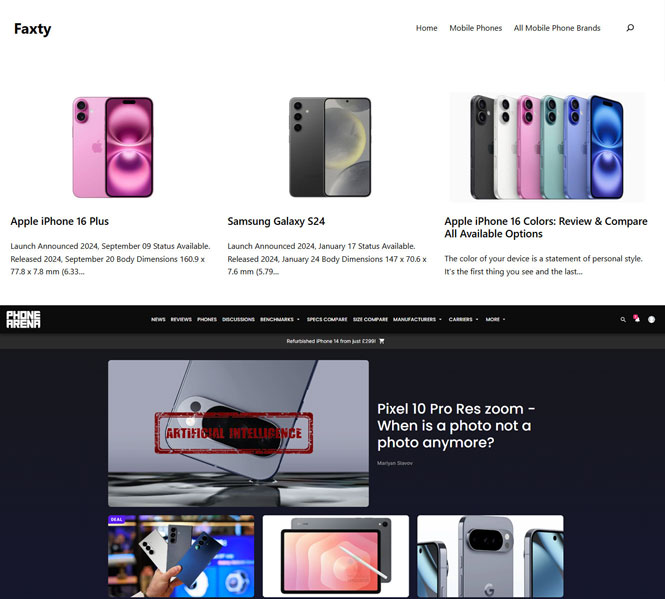Screen dimensions: 665x599
Task: Select Specs Compare in PhoneArena nav
Action: (327, 319)
